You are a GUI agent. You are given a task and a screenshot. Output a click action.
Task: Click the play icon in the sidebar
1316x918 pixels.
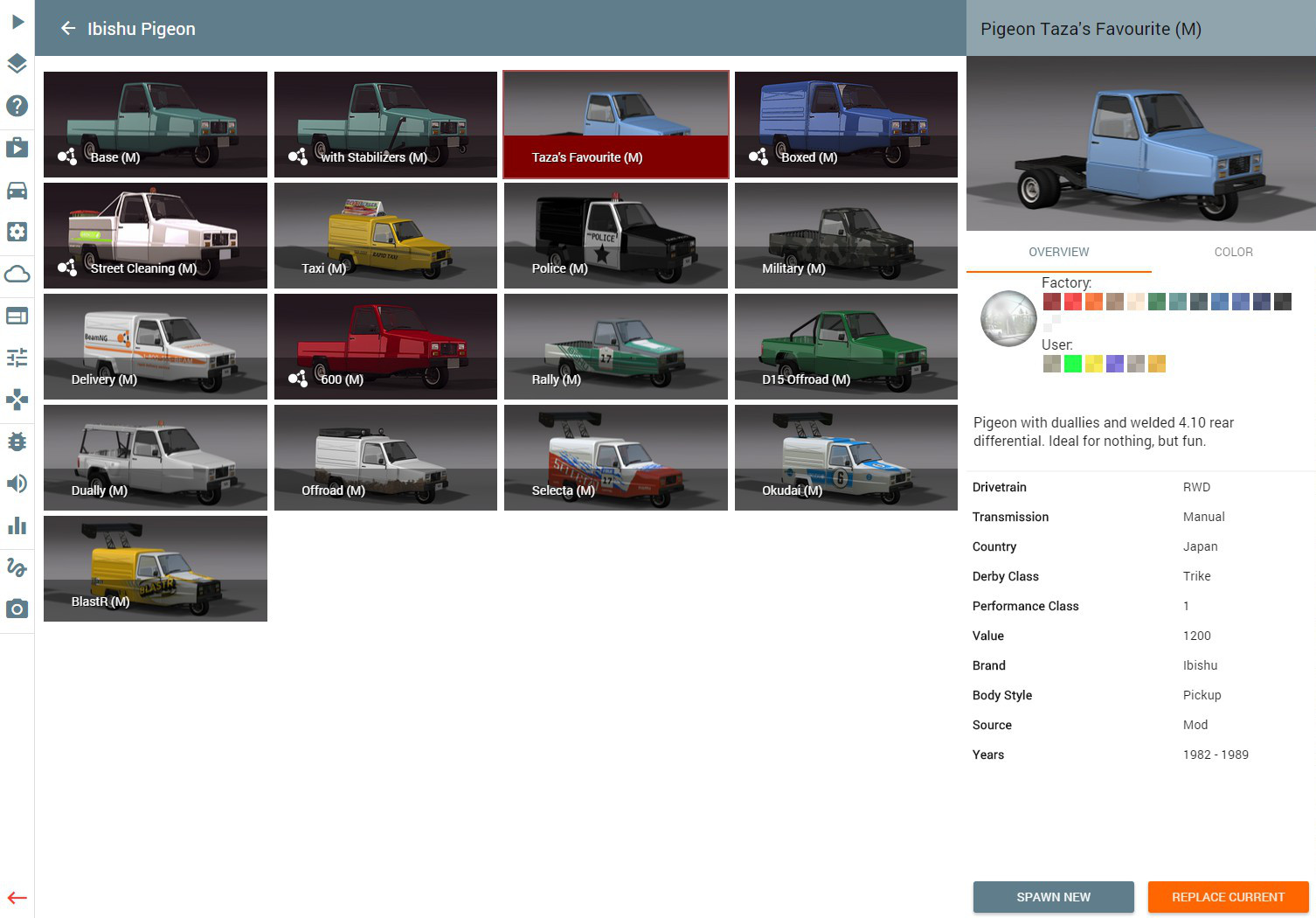(x=17, y=21)
